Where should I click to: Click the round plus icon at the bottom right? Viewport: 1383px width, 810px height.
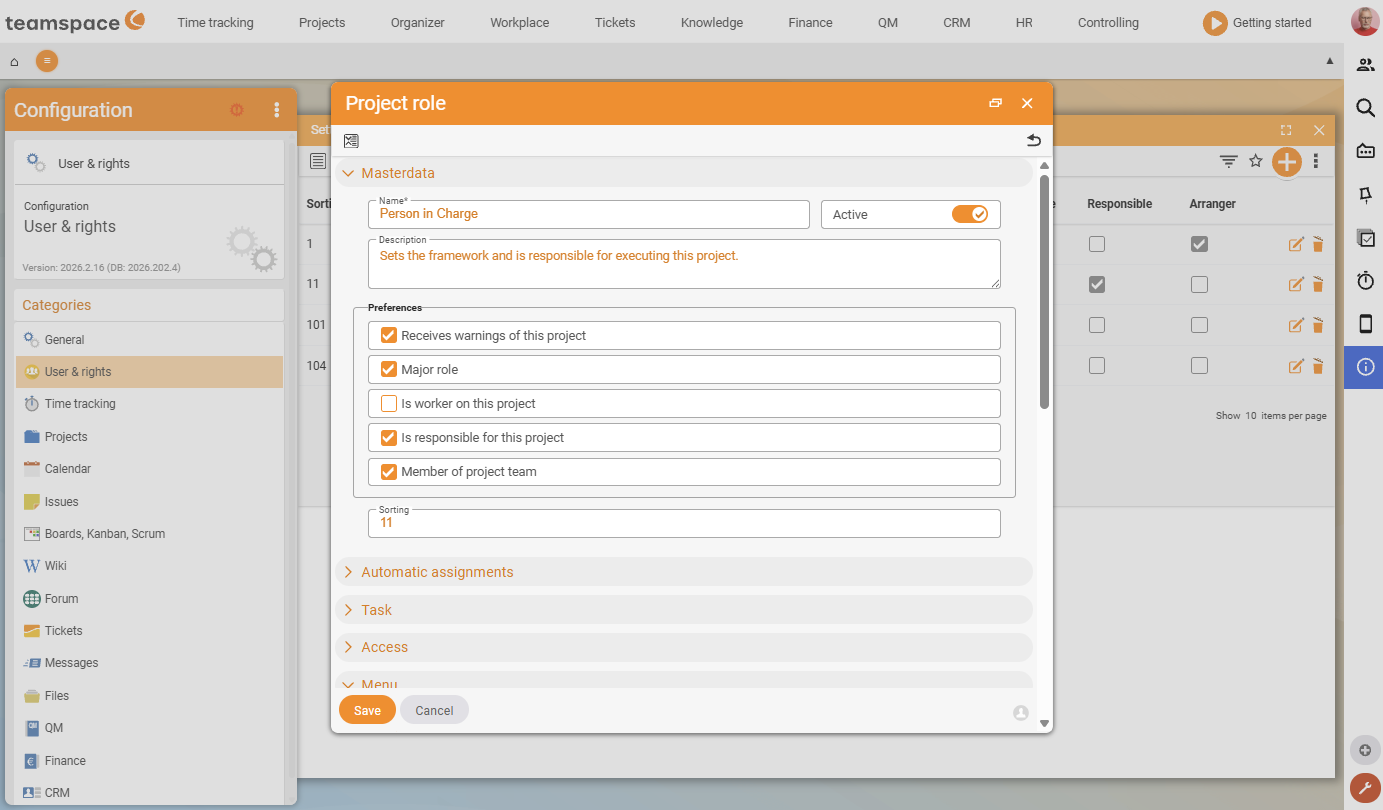click(1364, 750)
